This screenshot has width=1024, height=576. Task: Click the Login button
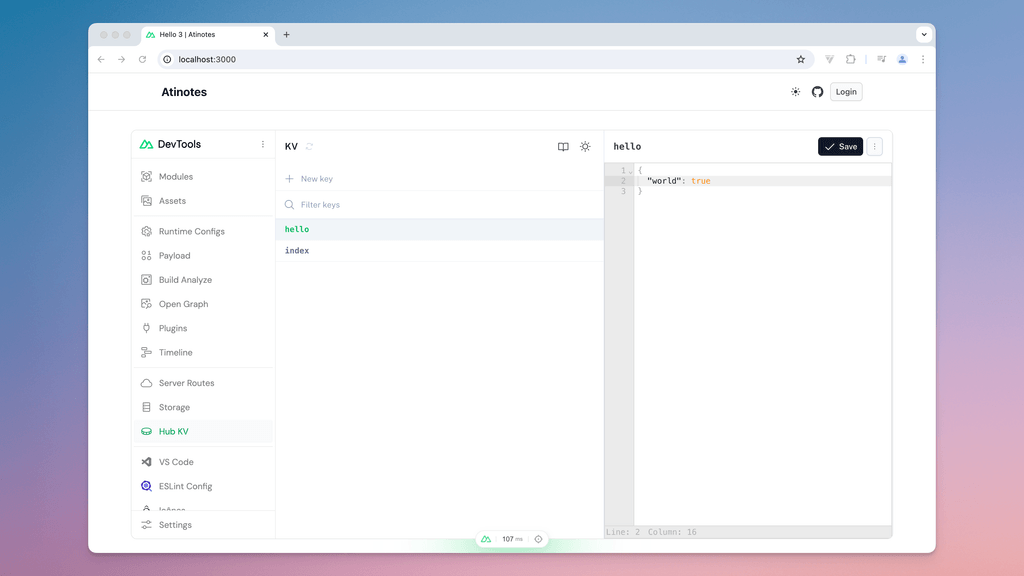(846, 92)
